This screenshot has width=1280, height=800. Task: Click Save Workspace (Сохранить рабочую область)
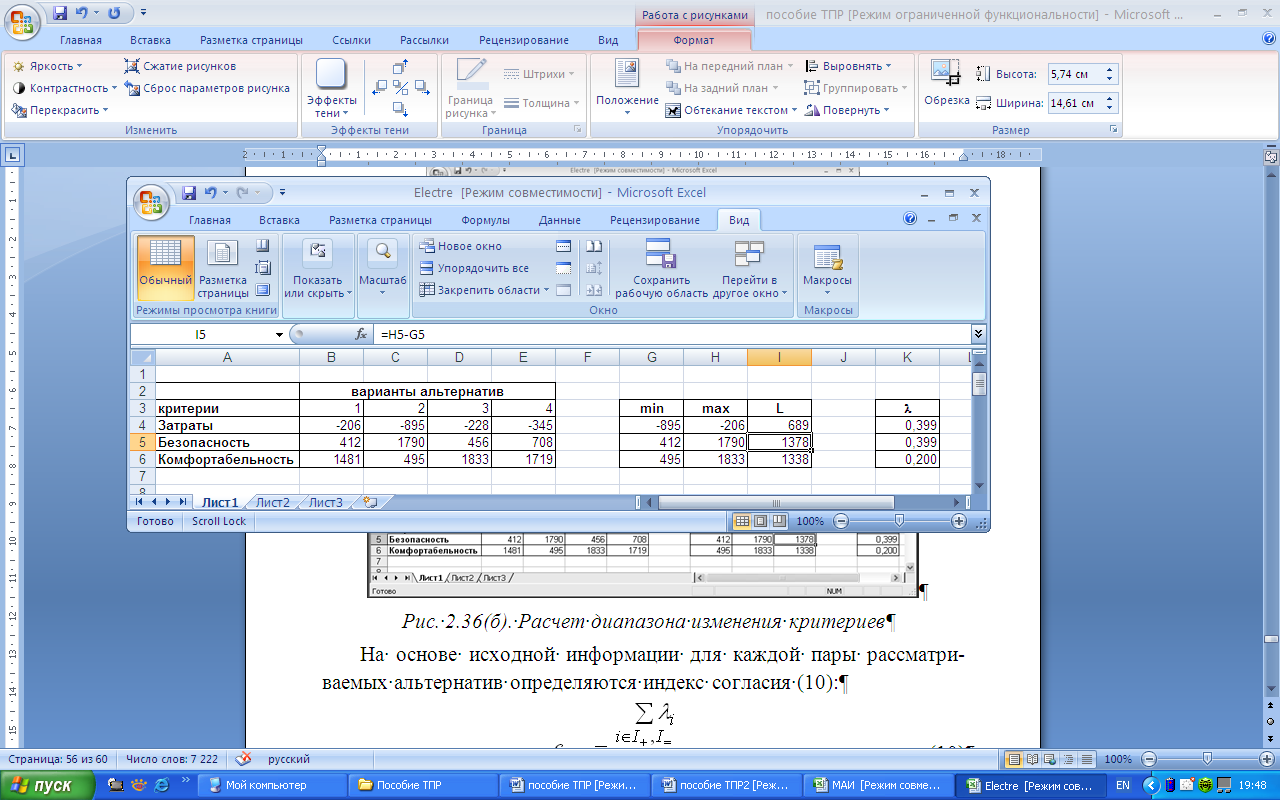click(661, 269)
